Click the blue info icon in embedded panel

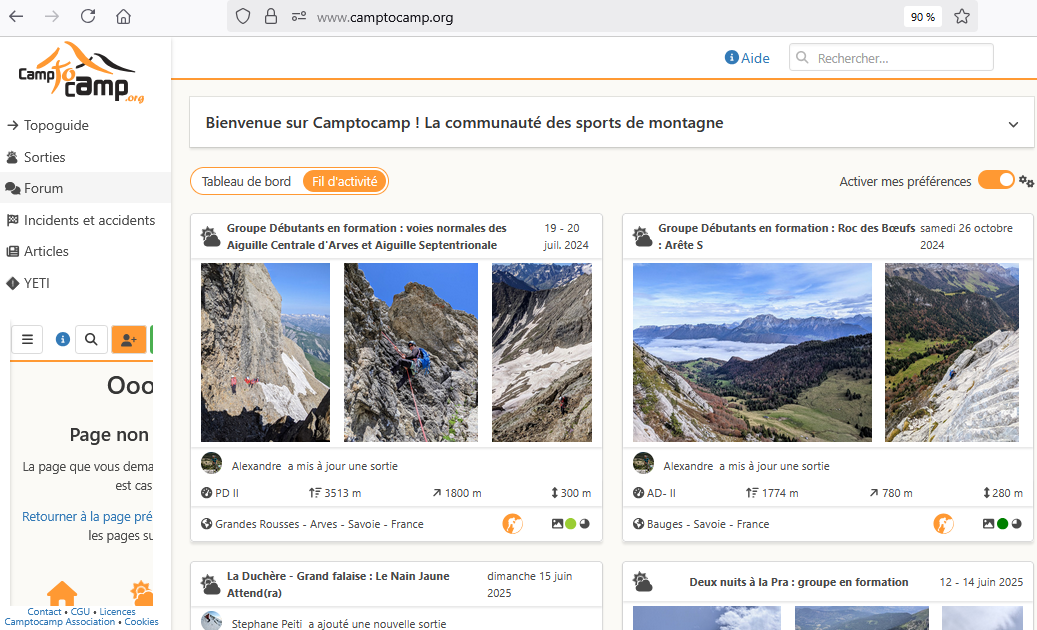(x=63, y=339)
